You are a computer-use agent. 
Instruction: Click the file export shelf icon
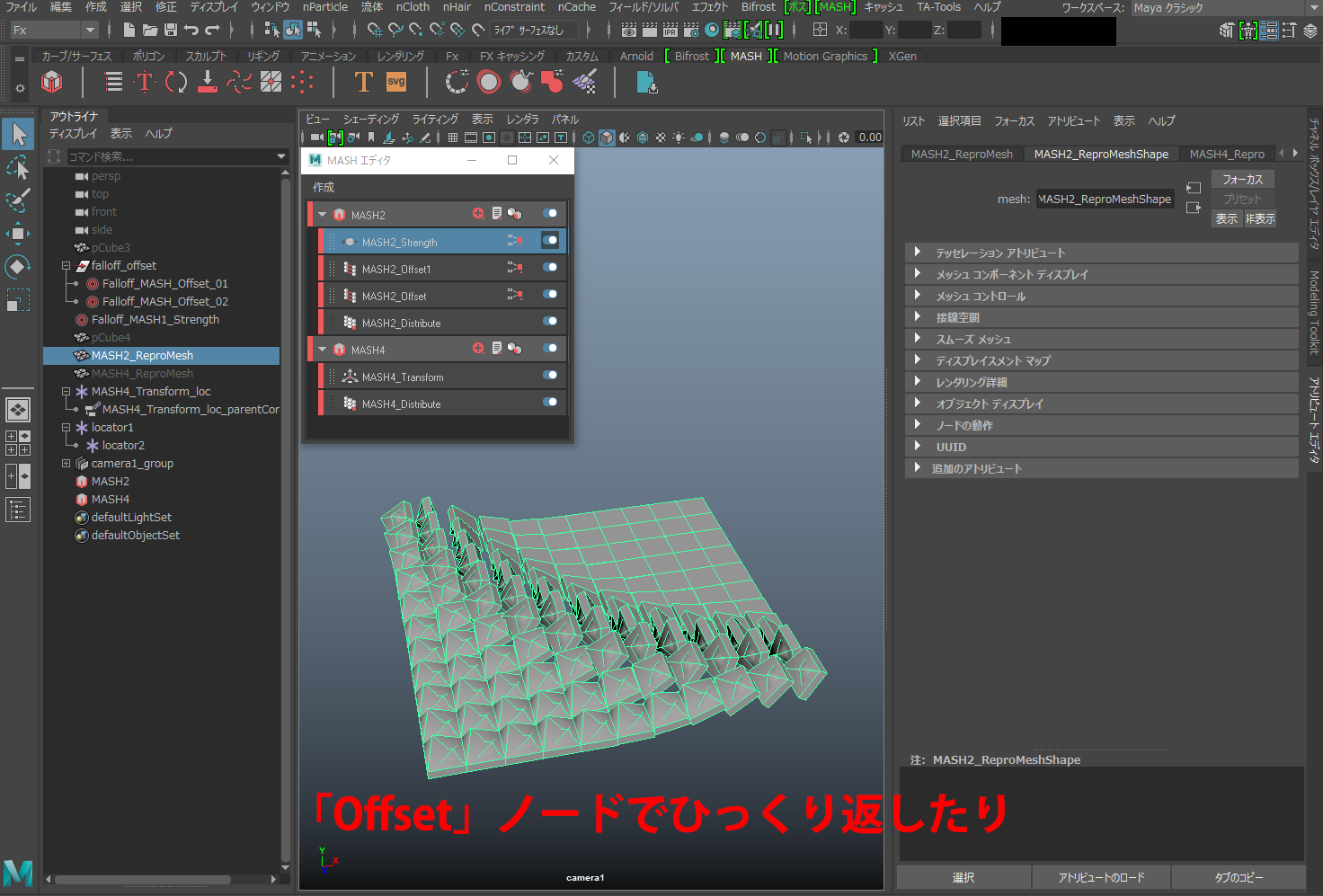[x=646, y=83]
